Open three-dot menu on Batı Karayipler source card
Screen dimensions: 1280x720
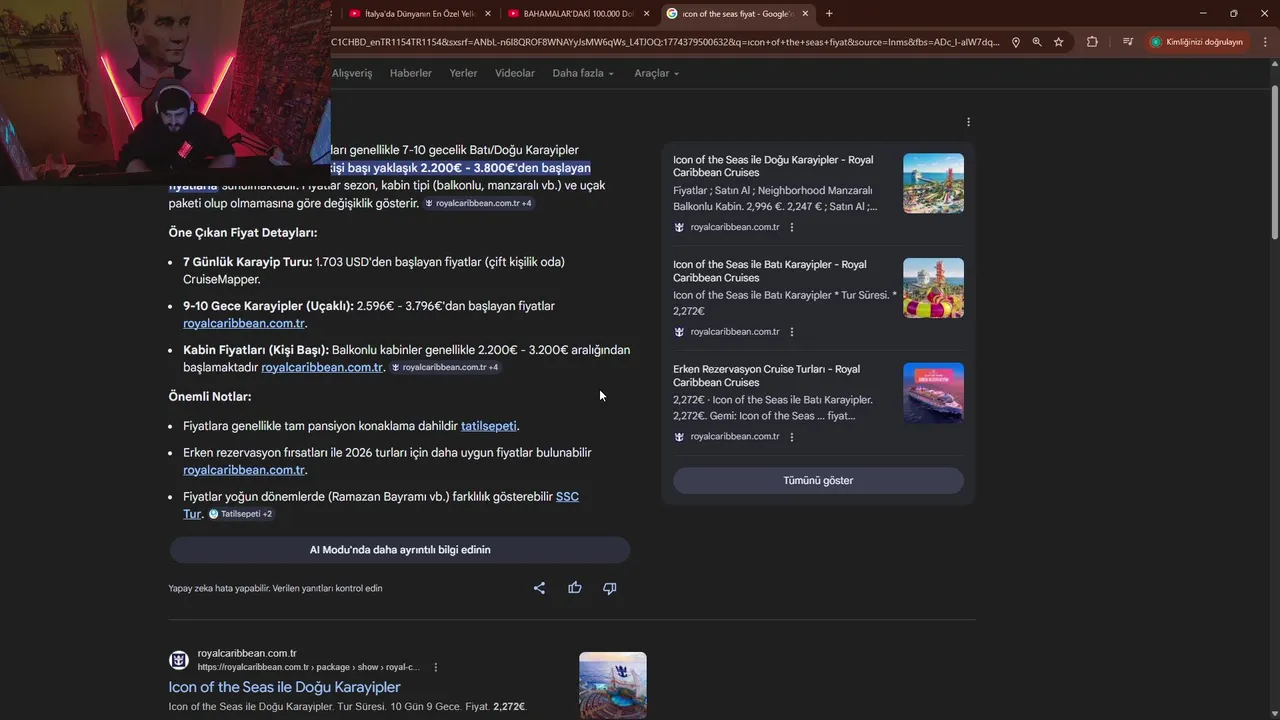tap(792, 332)
